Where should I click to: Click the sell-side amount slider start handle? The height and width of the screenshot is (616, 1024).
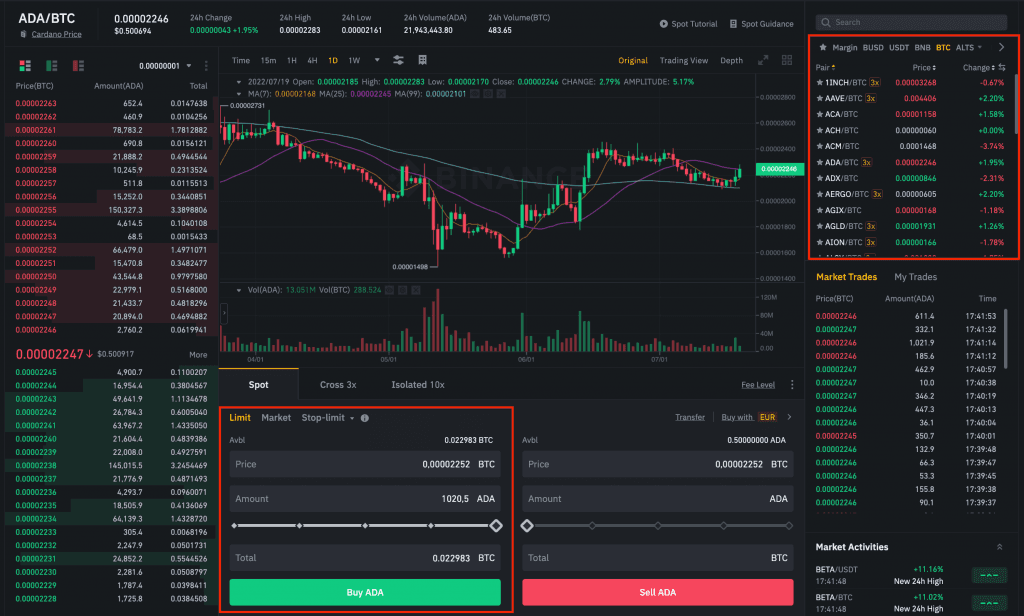click(527, 525)
